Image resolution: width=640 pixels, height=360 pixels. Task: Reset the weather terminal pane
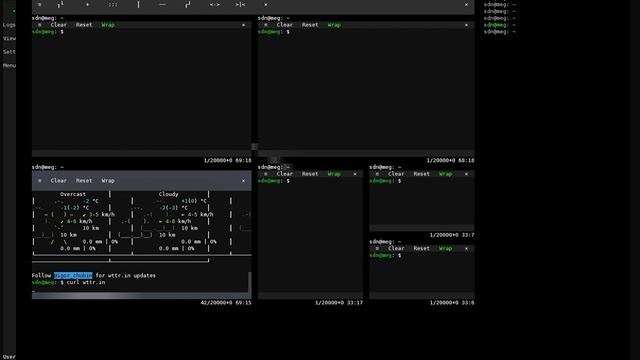[84, 180]
